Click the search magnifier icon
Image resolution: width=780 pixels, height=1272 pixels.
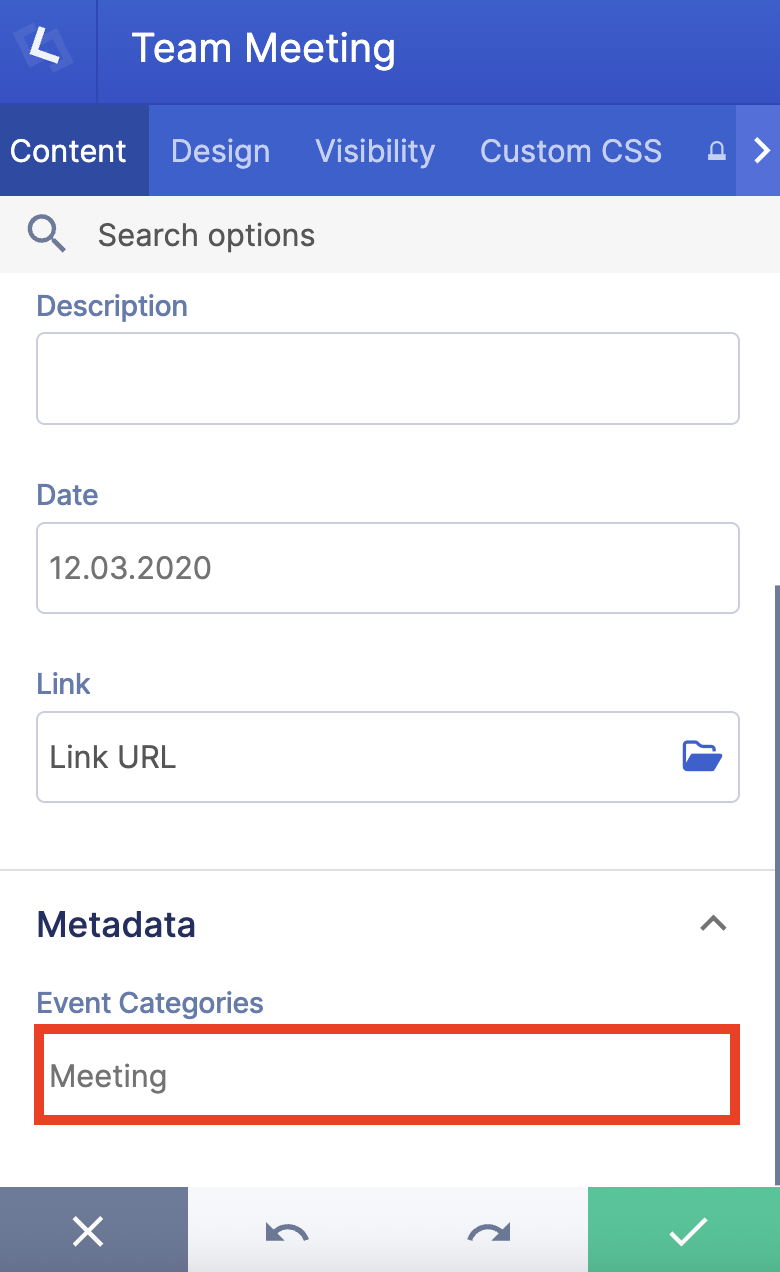tap(47, 234)
